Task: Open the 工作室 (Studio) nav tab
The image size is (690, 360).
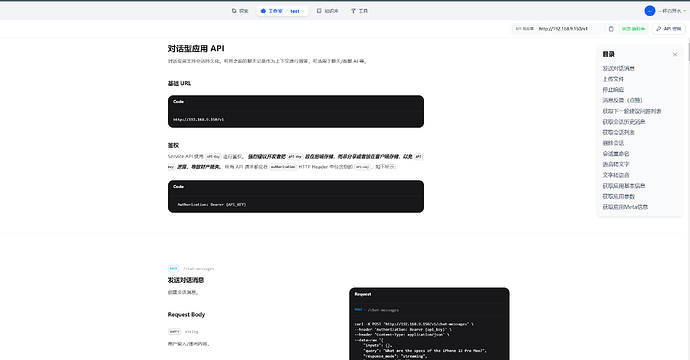Action: point(272,11)
